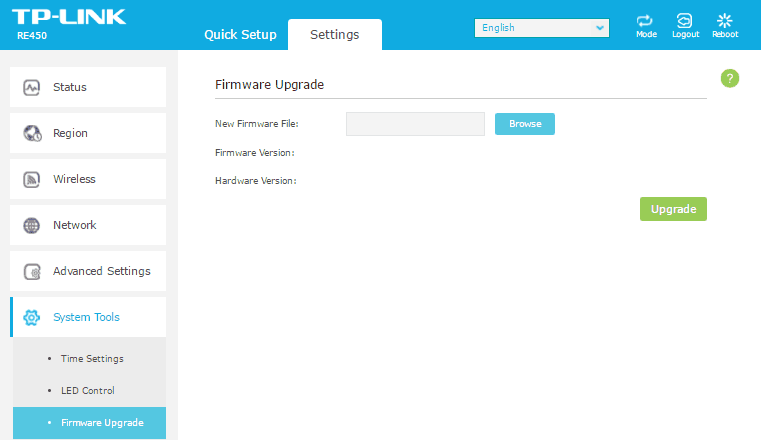Click the Status waveform icon

32,87
